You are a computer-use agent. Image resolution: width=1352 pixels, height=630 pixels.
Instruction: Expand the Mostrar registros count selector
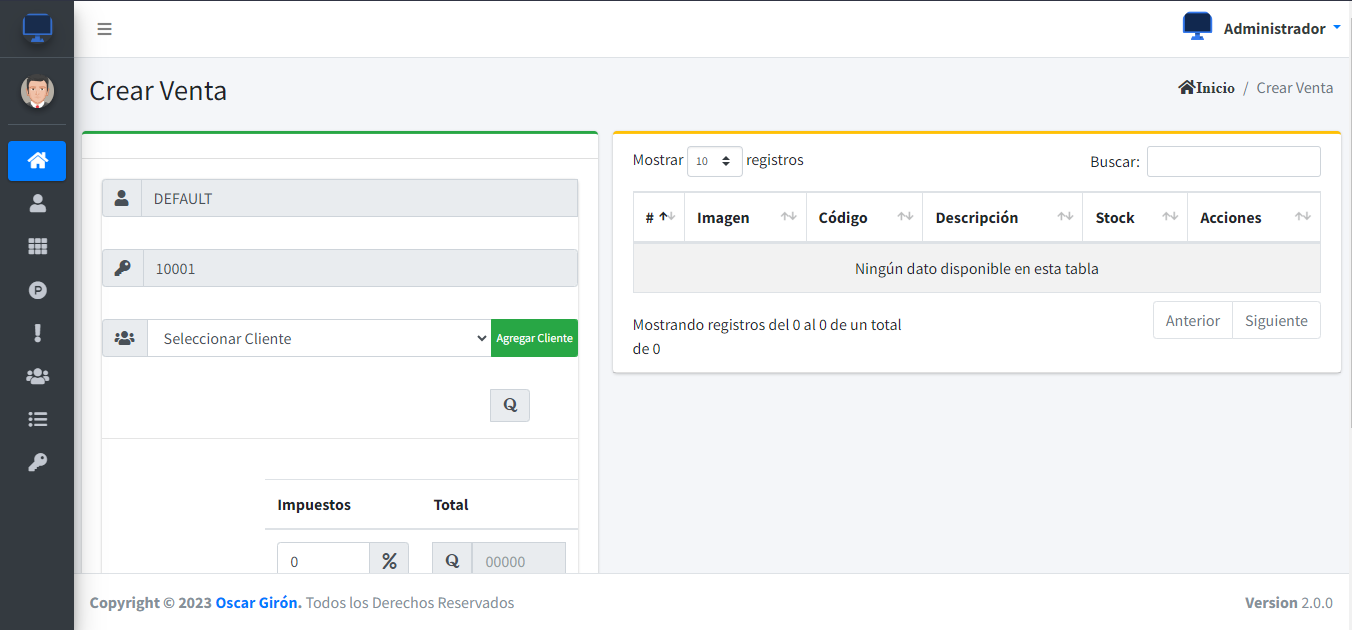pyautogui.click(x=714, y=161)
